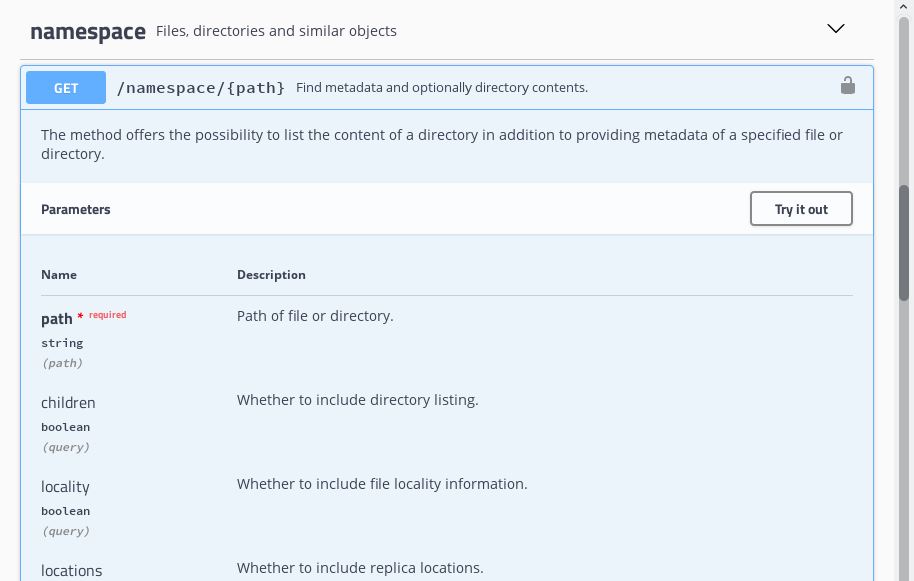Collapse the namespace section chevron
The width and height of the screenshot is (914, 581).
836,29
